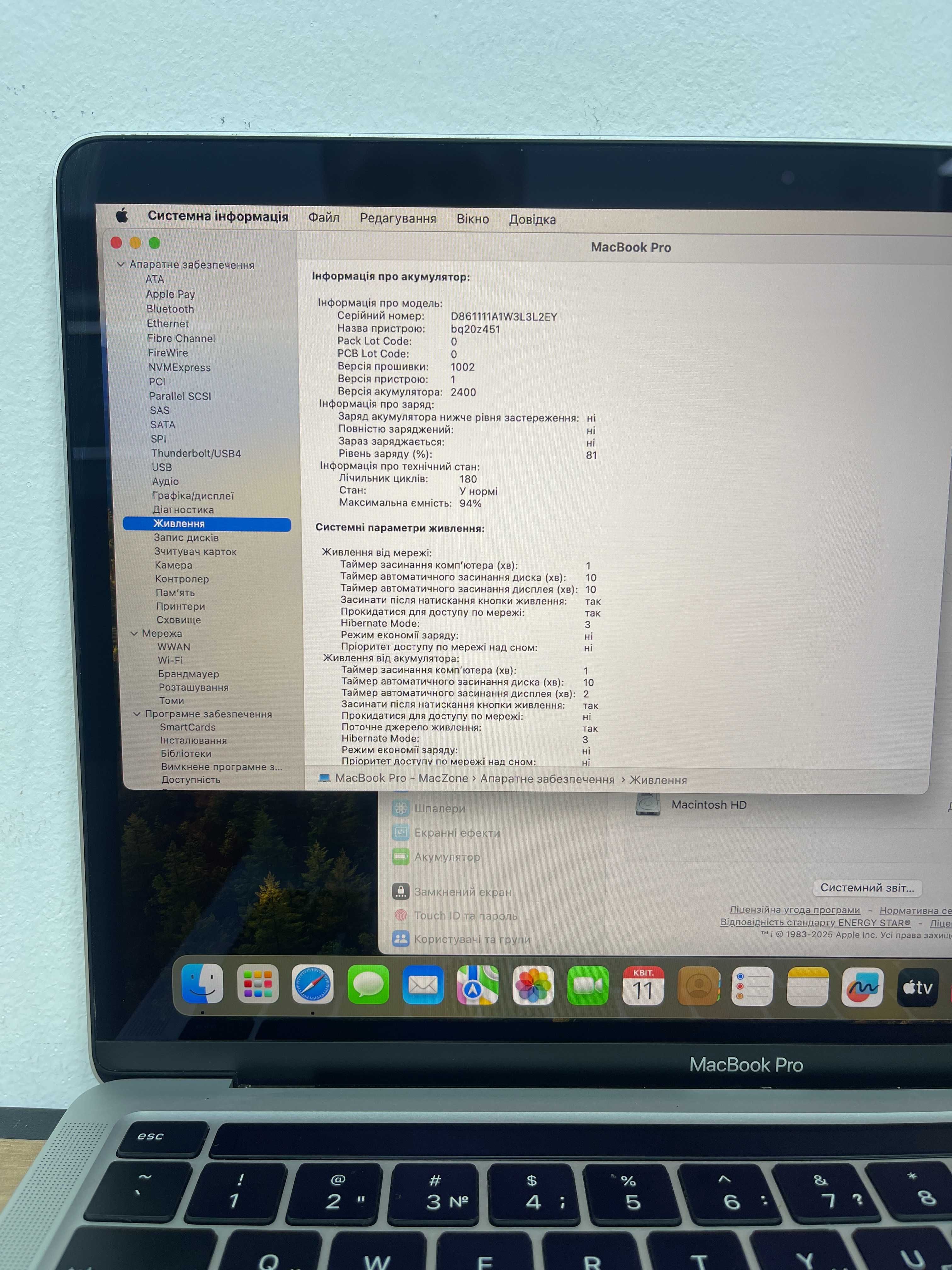Select Живлення in the sidebar
This screenshot has height=1270, width=952.
tap(207, 523)
